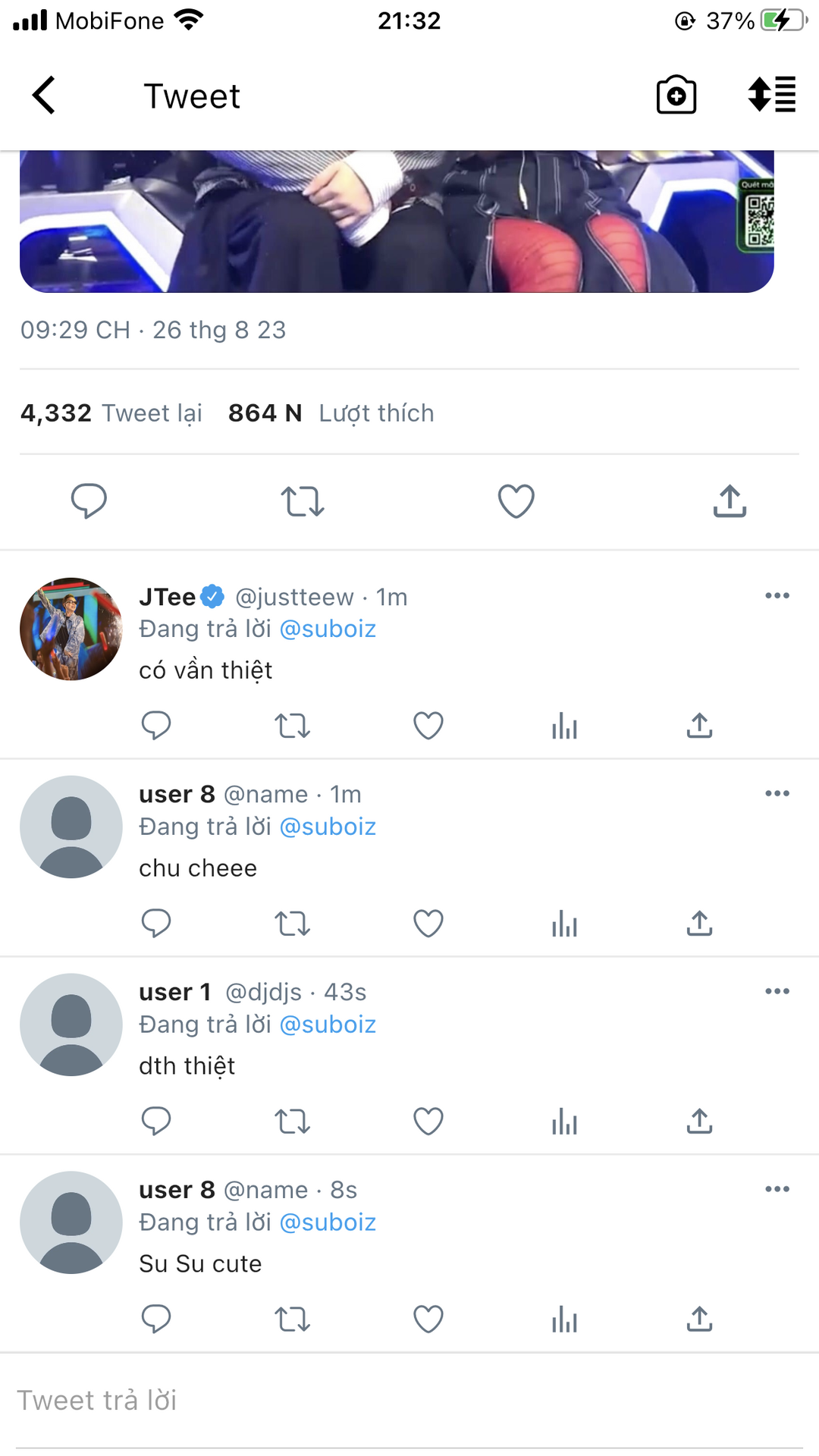
Task: Retweet the 'chu cheee' reply
Action: point(292,924)
